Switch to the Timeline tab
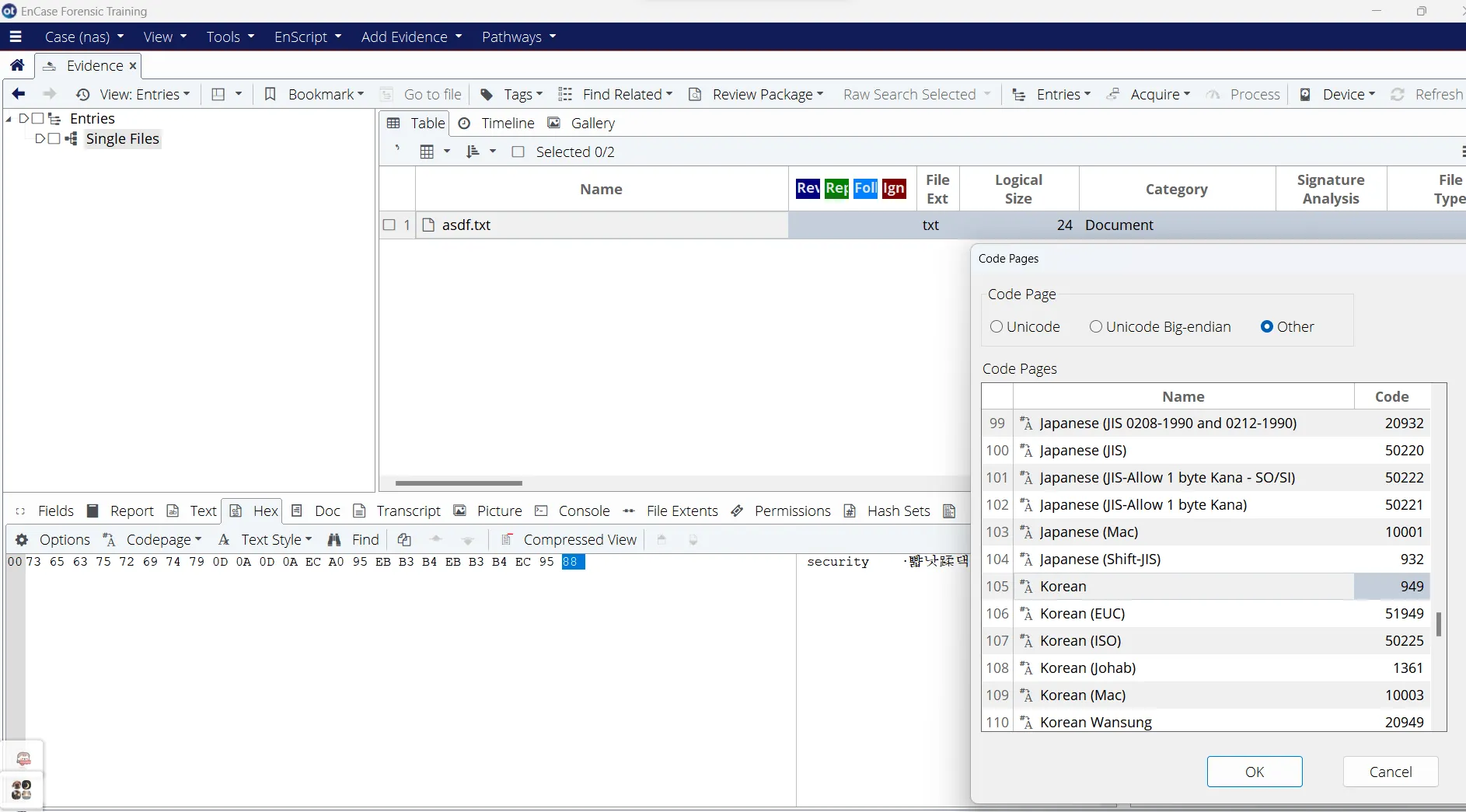The width and height of the screenshot is (1466, 812). pos(496,123)
